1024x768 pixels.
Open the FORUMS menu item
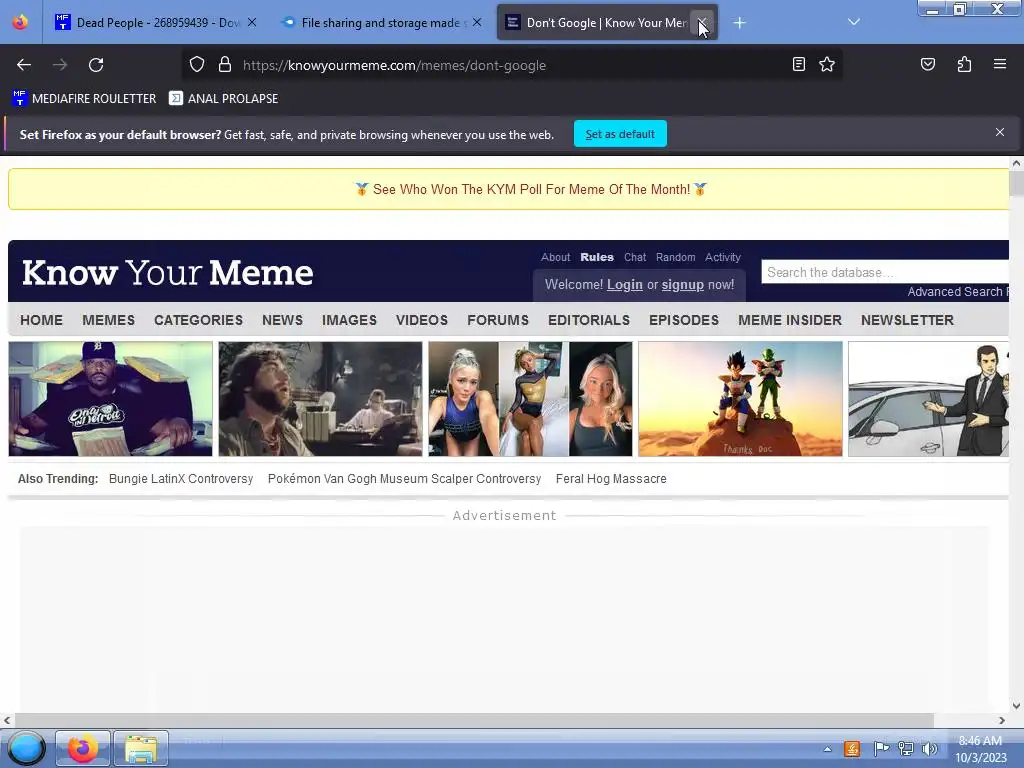[x=498, y=320]
